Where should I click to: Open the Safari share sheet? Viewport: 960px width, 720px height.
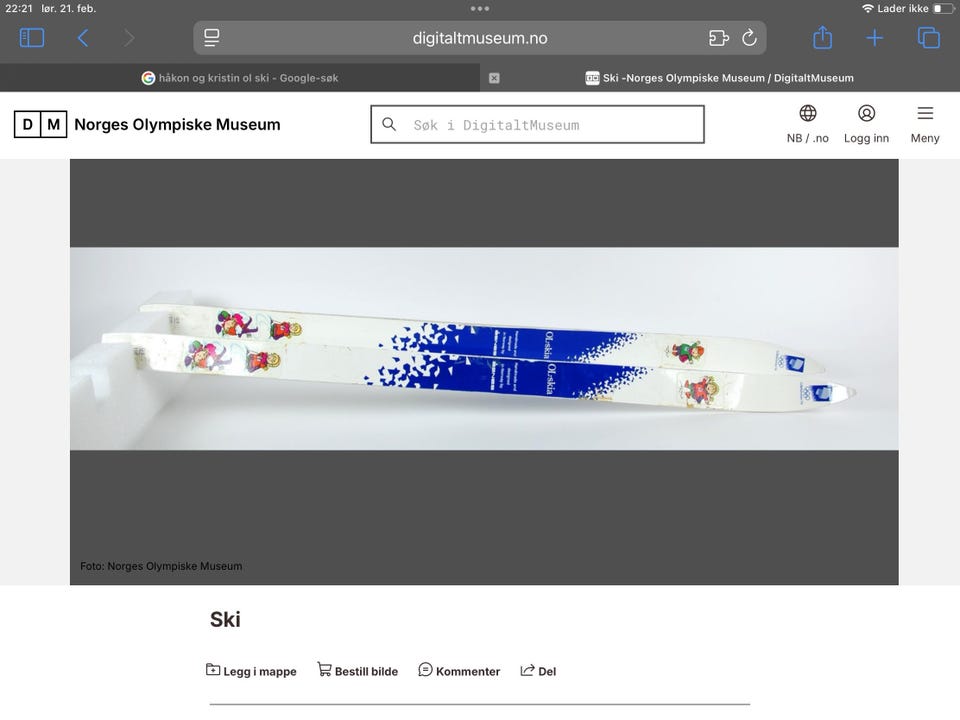[822, 37]
